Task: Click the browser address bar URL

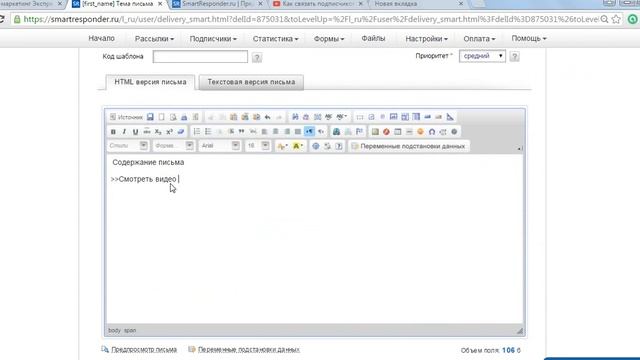Action: [310, 19]
